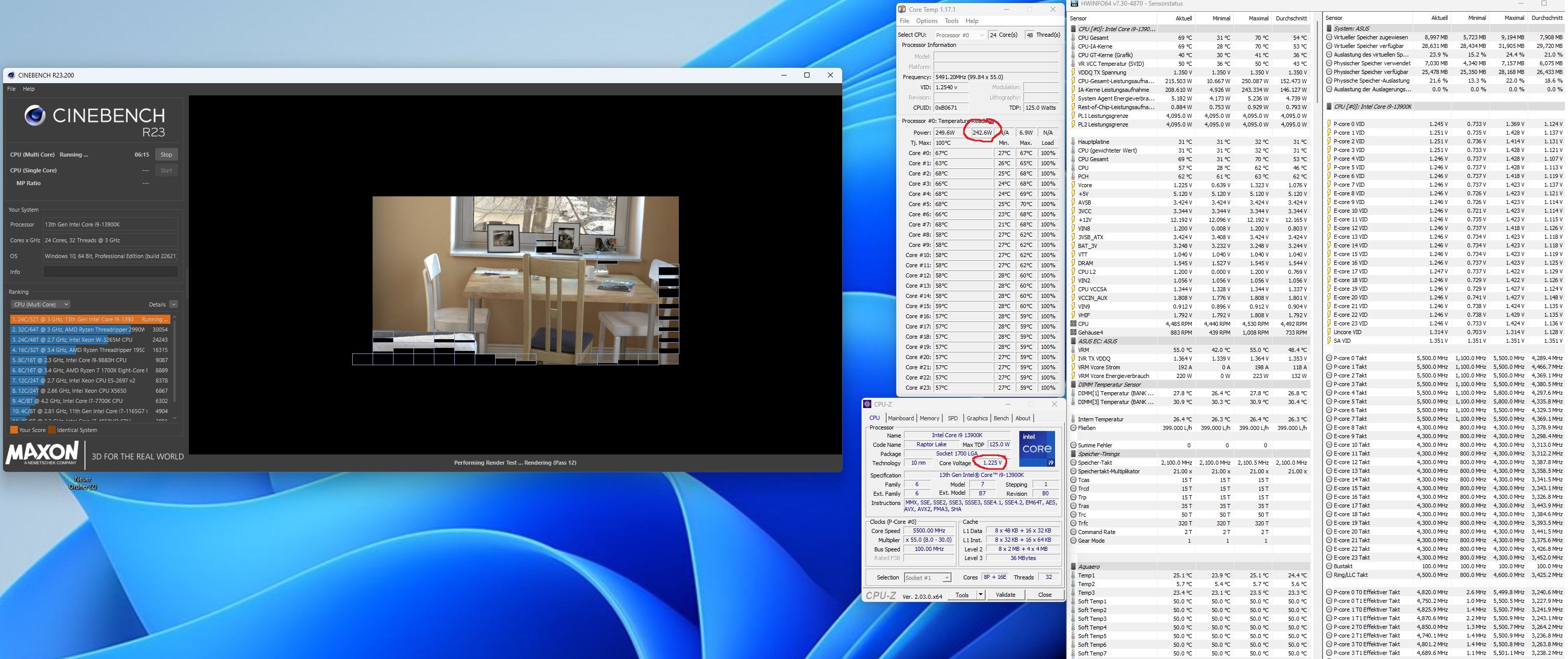This screenshot has height=659, width=1568.
Task: Click the thermometer icon beside Hauptplatine
Action: click(x=1073, y=142)
